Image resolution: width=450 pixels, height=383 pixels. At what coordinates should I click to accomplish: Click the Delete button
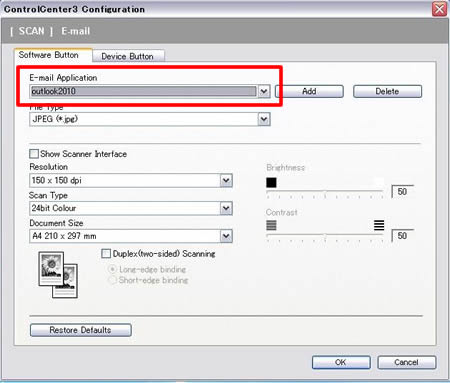click(x=387, y=91)
